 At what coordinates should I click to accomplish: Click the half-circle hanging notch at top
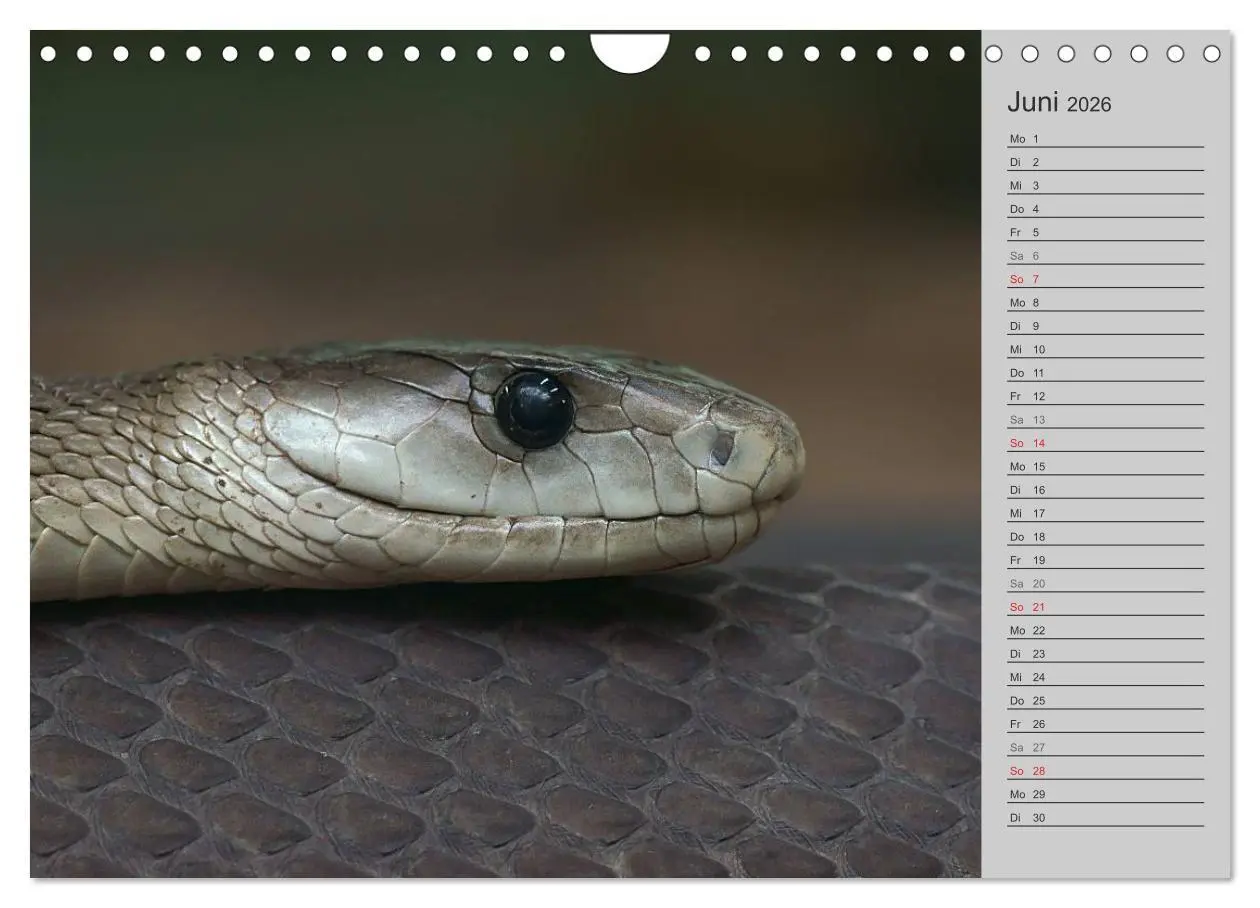click(630, 52)
